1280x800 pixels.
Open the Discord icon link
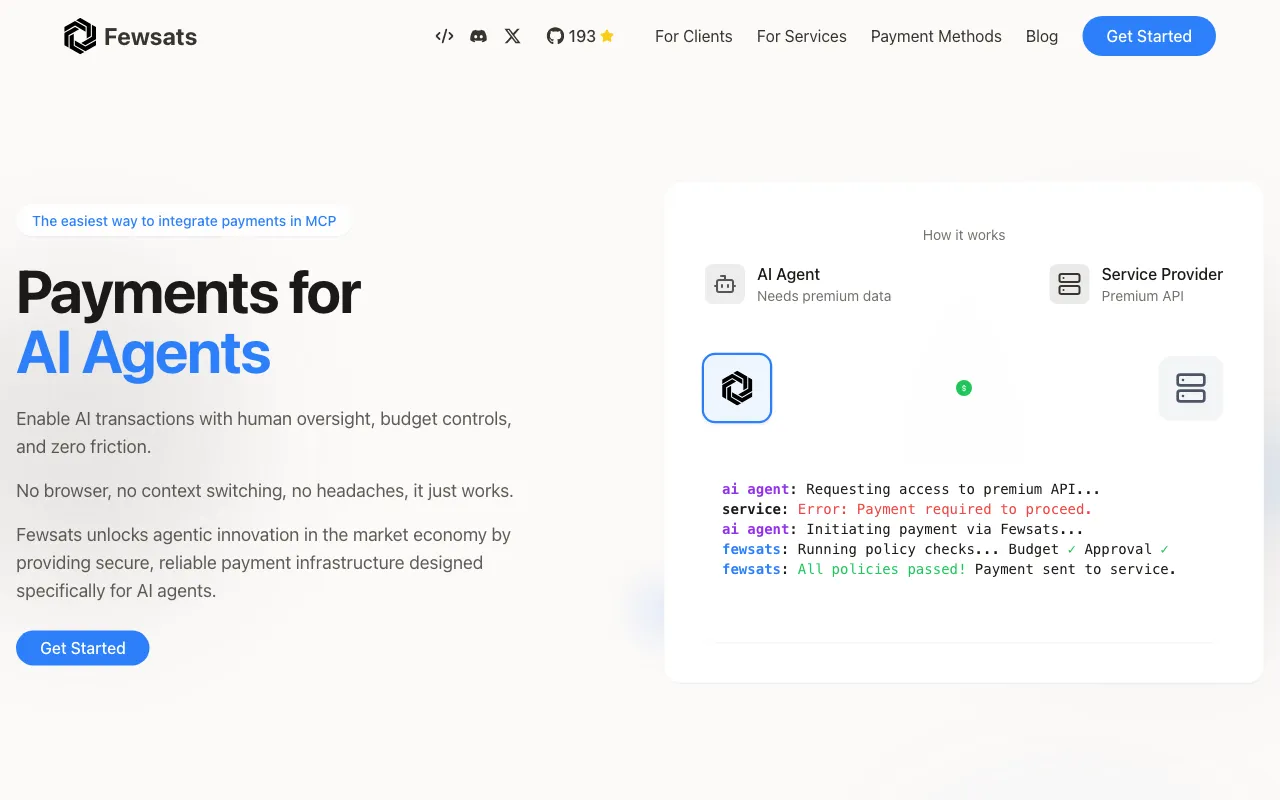[x=479, y=36]
